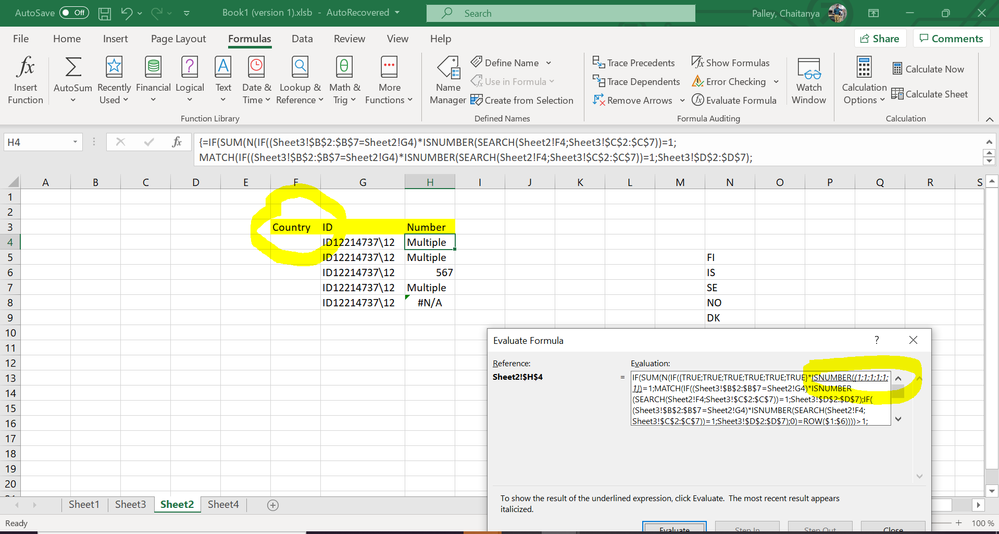Switch to the Page Layout tab
This screenshot has width=999, height=534.
click(x=178, y=39)
